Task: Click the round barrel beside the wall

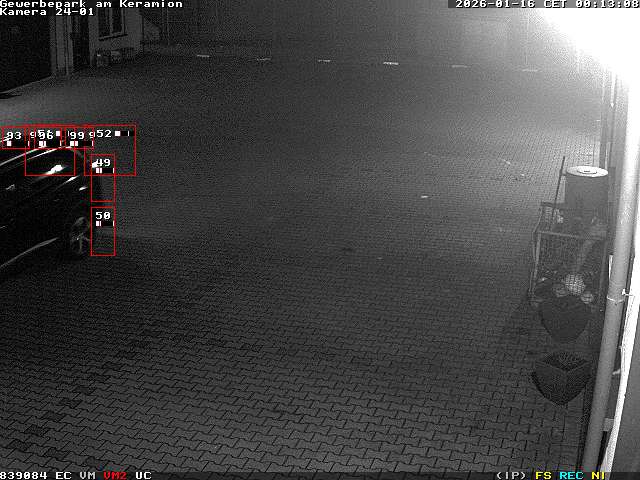Action: [586, 187]
